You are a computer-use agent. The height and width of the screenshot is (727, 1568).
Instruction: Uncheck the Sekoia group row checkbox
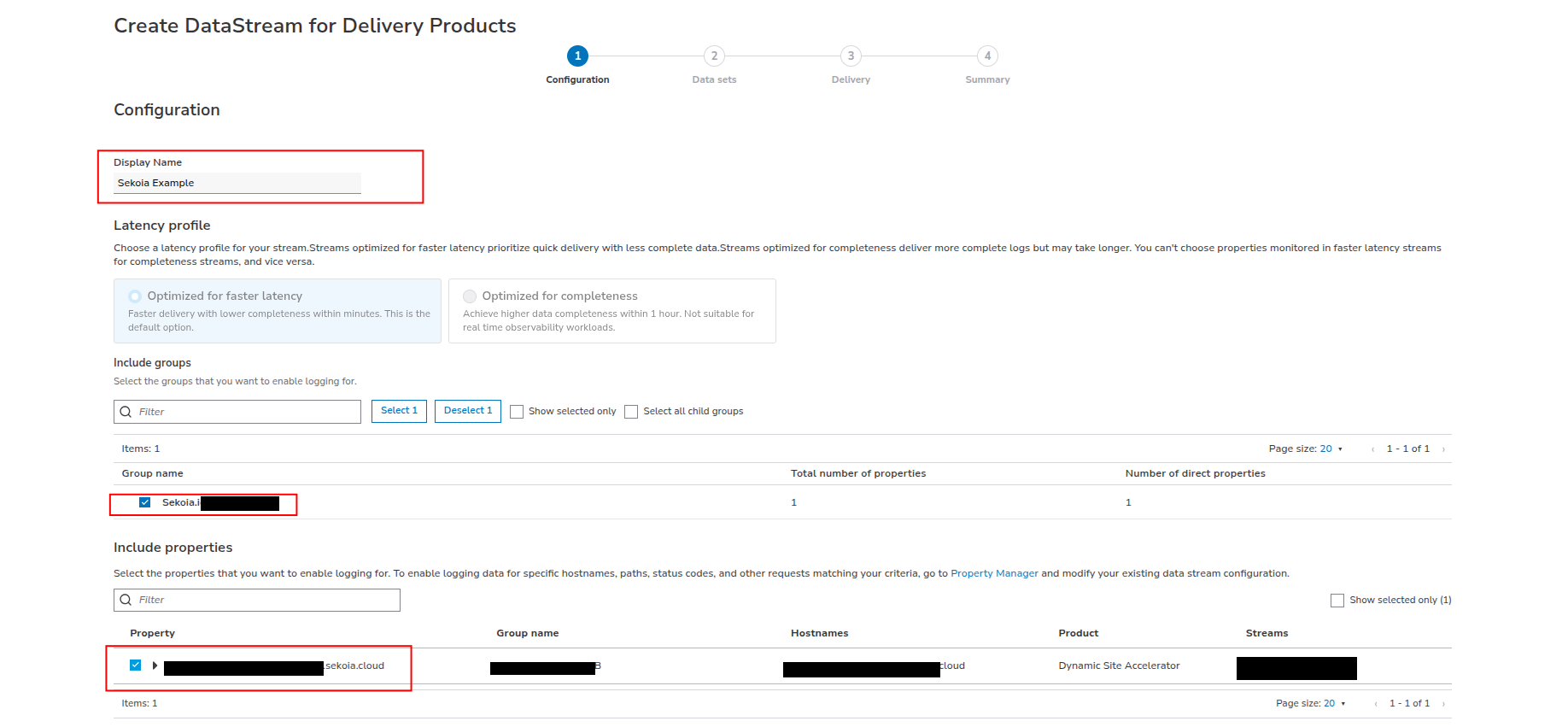point(145,502)
